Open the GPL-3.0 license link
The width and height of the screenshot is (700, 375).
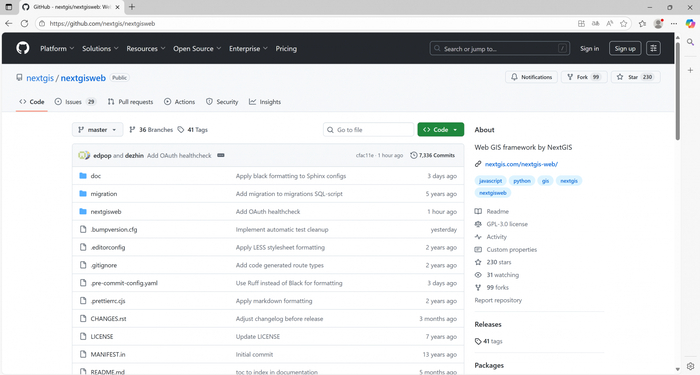(507, 224)
